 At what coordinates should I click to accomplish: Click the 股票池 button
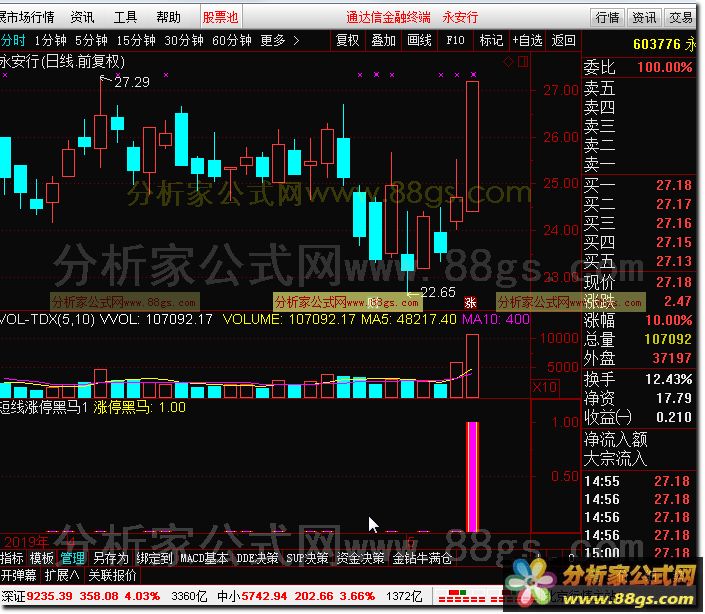pyautogui.click(x=220, y=17)
